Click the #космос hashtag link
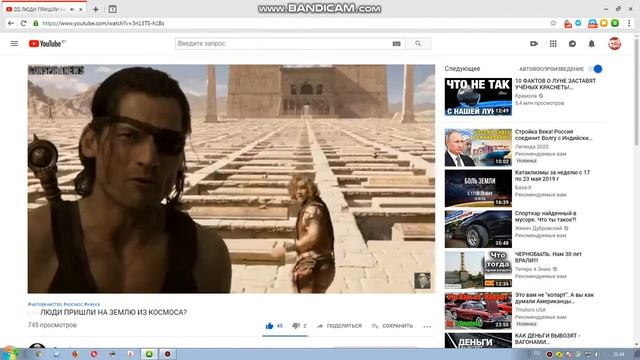 click(73, 304)
